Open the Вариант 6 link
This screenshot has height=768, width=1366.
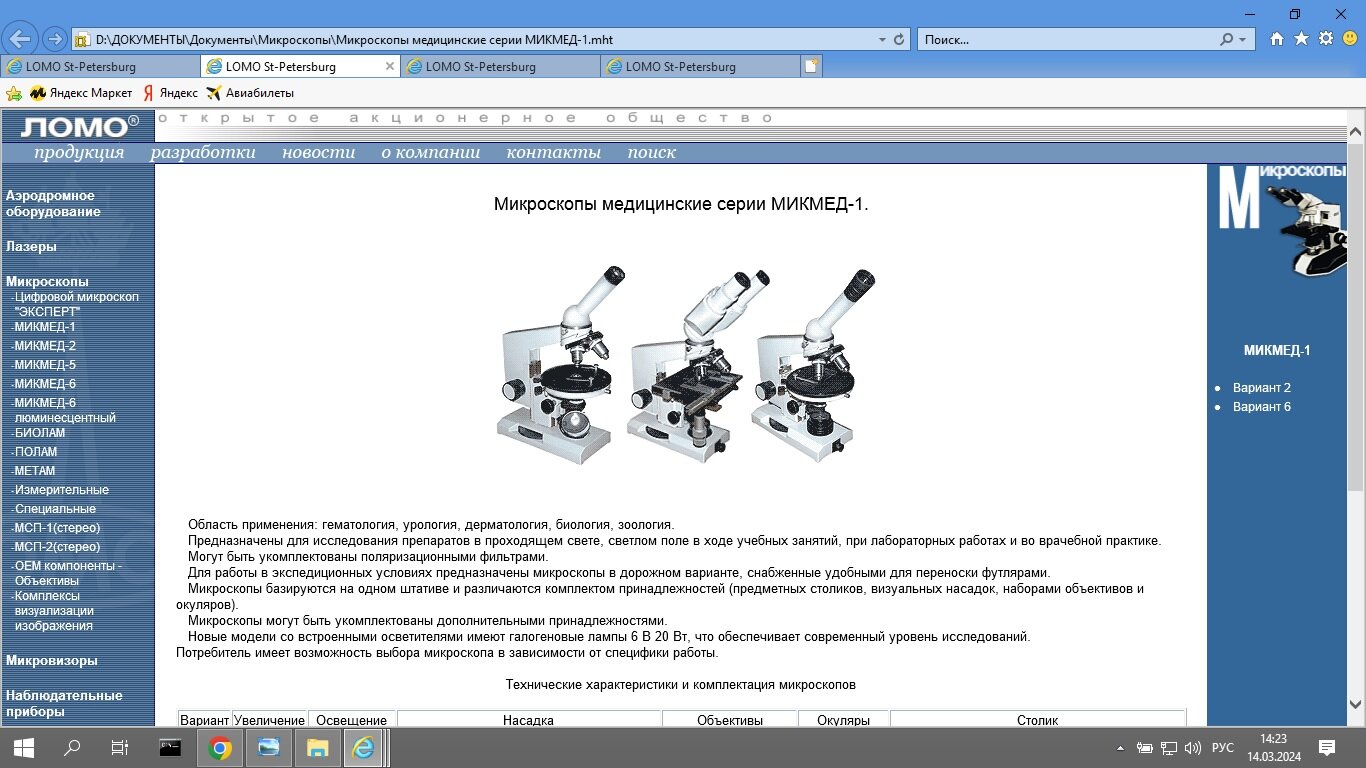pyautogui.click(x=1262, y=407)
